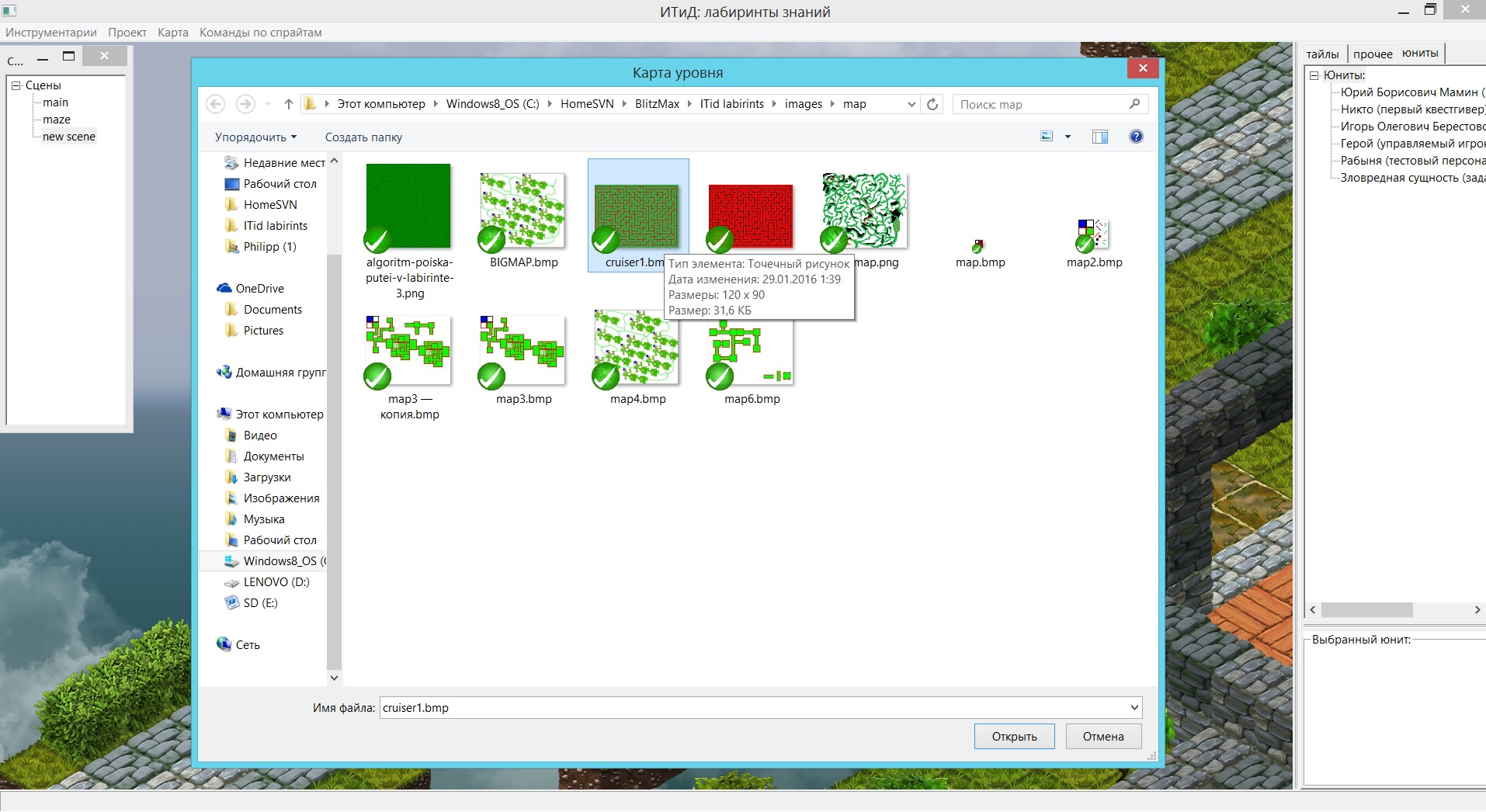The width and height of the screenshot is (1486, 812).
Task: Click the search magnifier icon
Action: [1134, 104]
